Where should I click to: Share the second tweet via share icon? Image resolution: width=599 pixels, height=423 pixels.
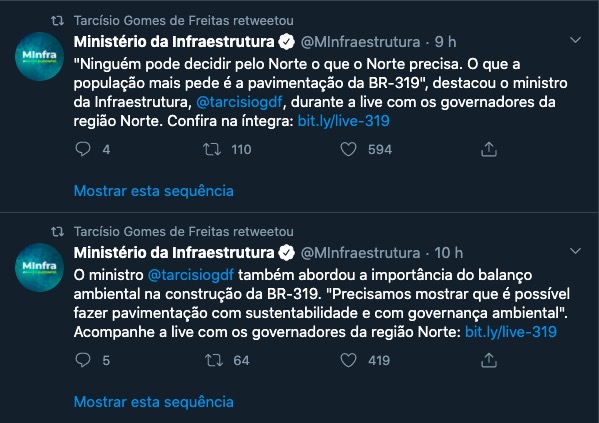tap(489, 360)
